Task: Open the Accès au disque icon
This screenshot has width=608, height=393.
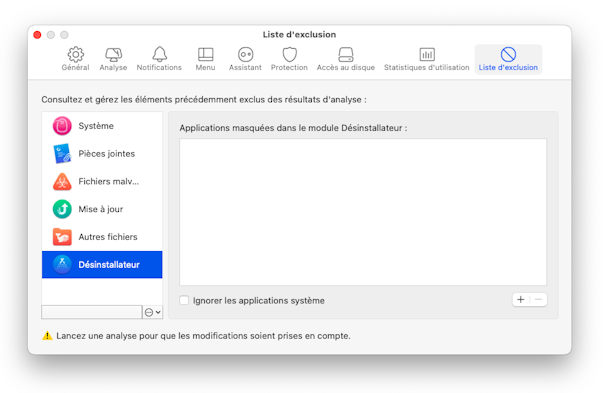Action: (345, 54)
